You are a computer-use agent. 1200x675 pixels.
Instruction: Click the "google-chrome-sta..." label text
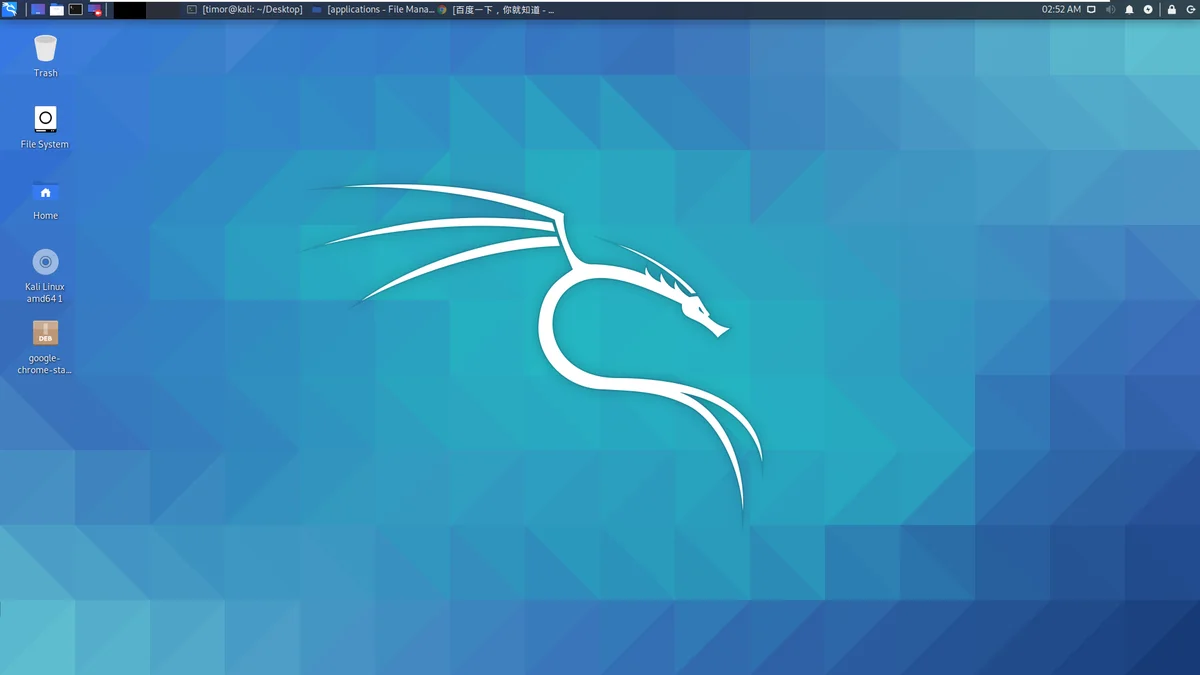(x=45, y=364)
